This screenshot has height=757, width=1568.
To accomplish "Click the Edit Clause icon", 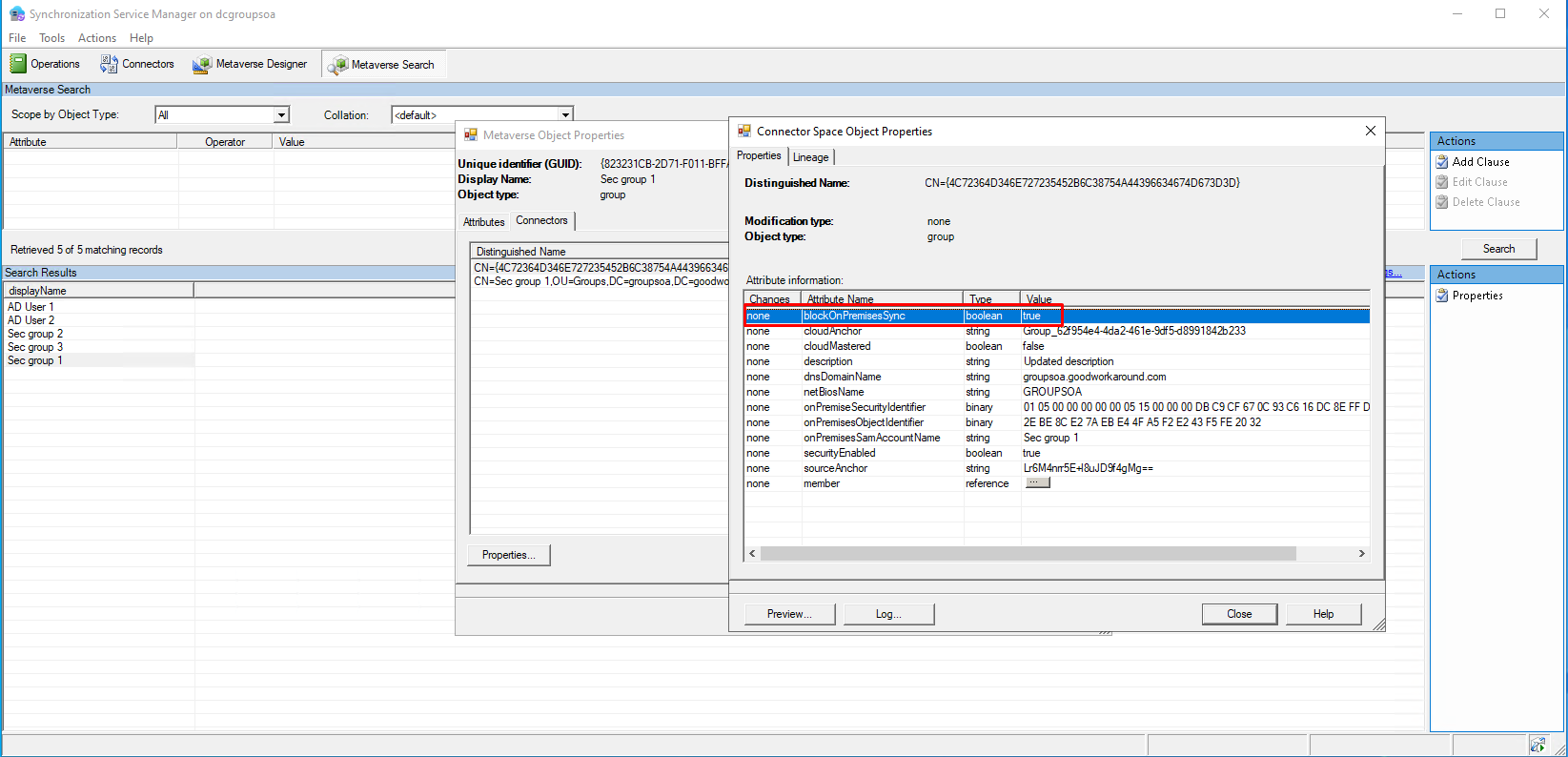I will pyautogui.click(x=1442, y=182).
